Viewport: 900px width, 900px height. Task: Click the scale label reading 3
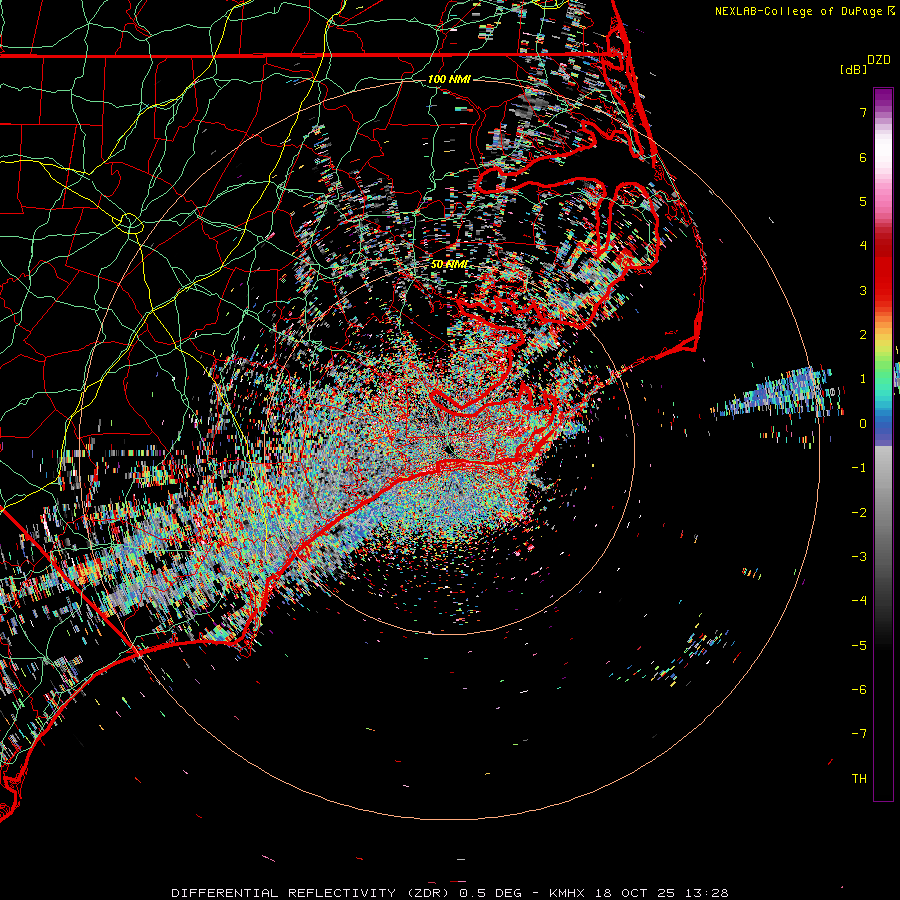(863, 290)
